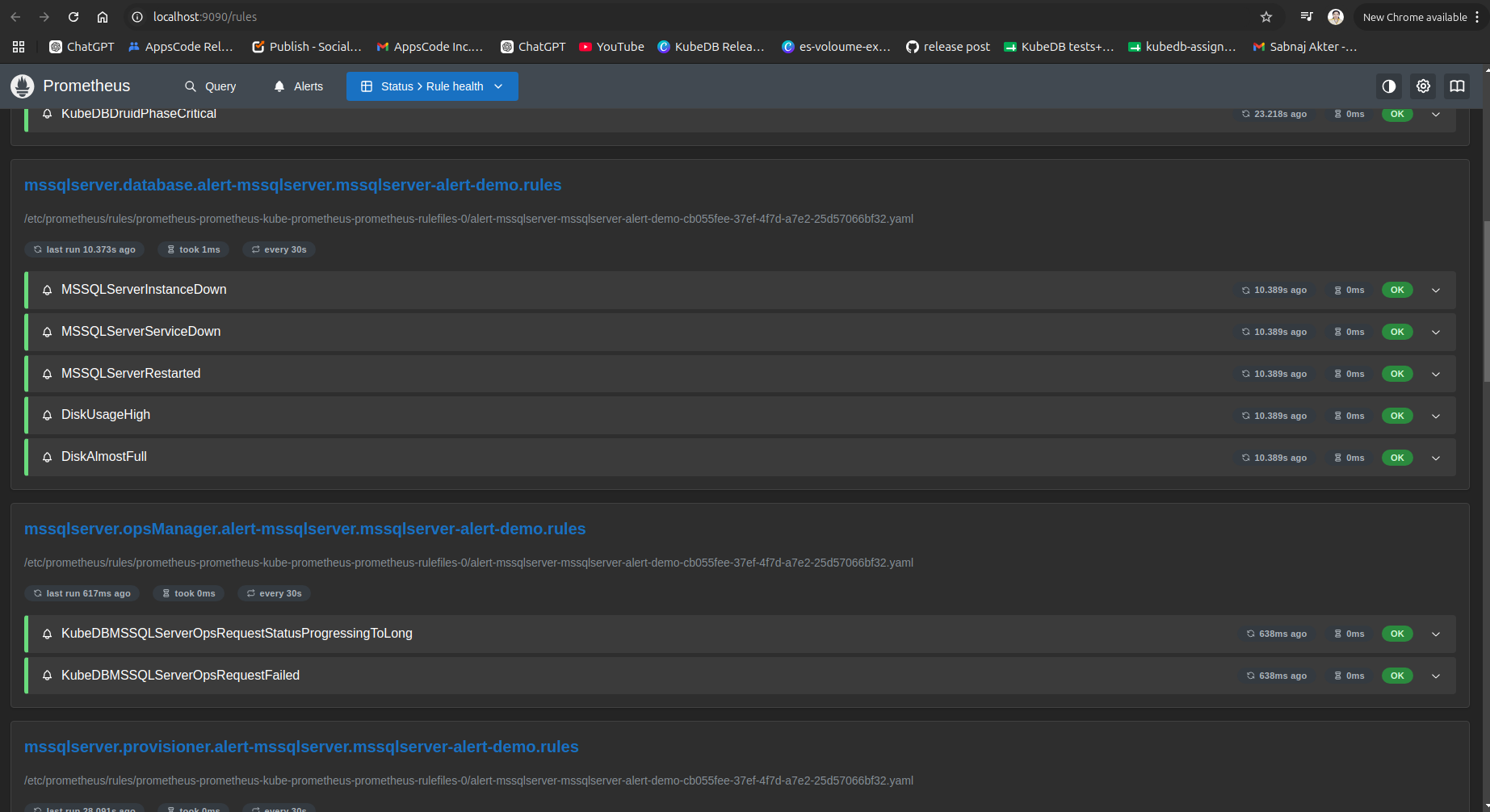
Task: Expand the KubeDBDruidPhaseCritical rule
Action: tap(1436, 115)
